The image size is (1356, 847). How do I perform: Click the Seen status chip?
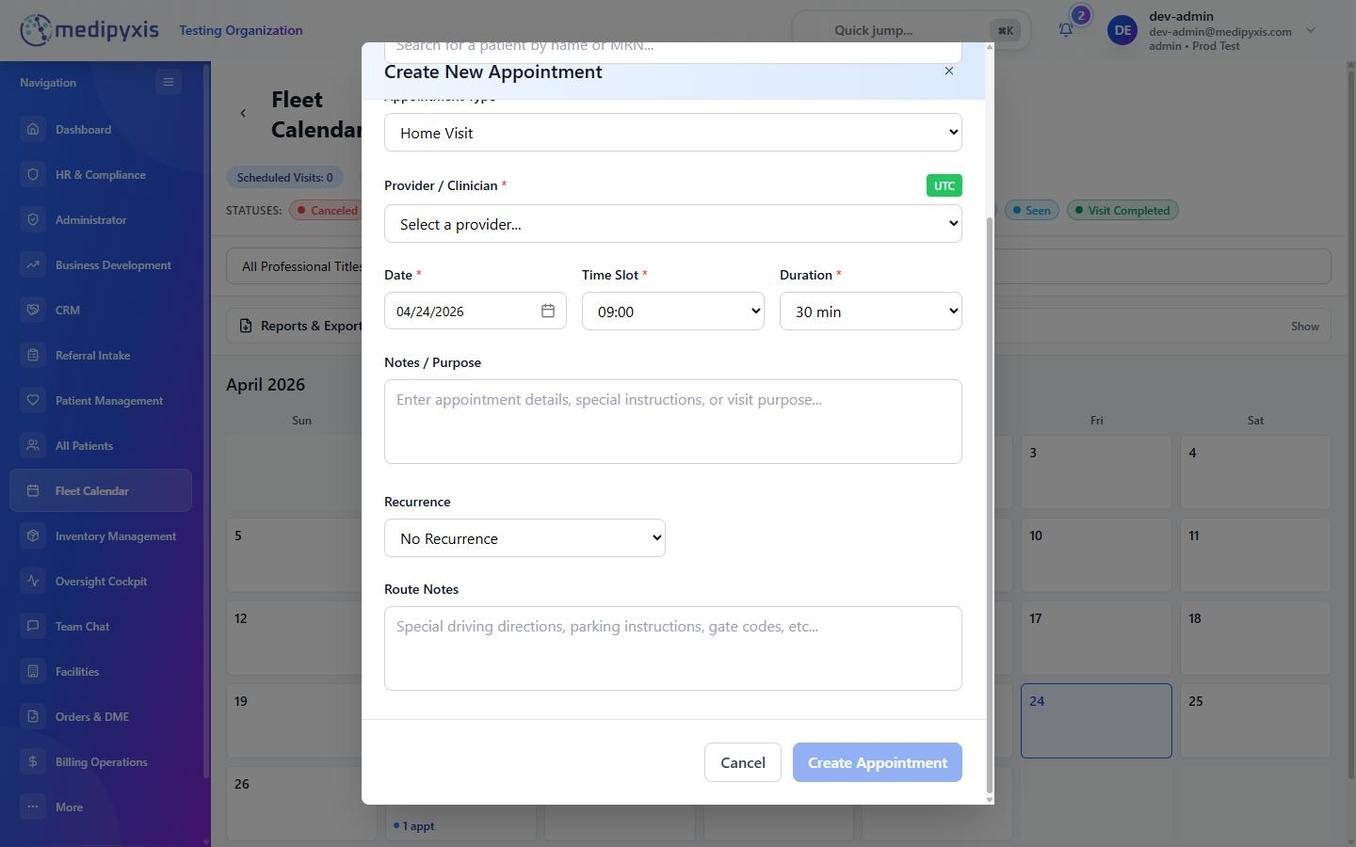(1032, 210)
